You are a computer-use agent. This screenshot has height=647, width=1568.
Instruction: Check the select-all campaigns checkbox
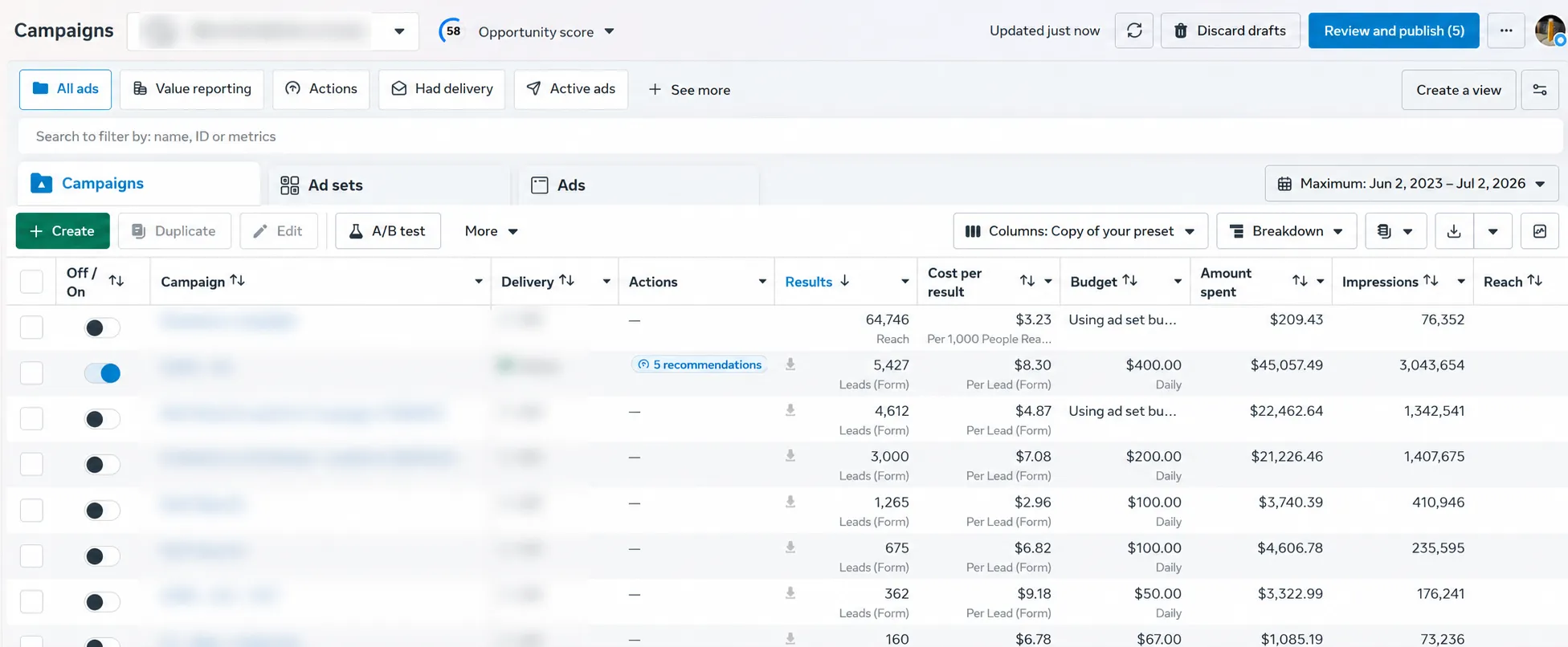click(x=31, y=282)
